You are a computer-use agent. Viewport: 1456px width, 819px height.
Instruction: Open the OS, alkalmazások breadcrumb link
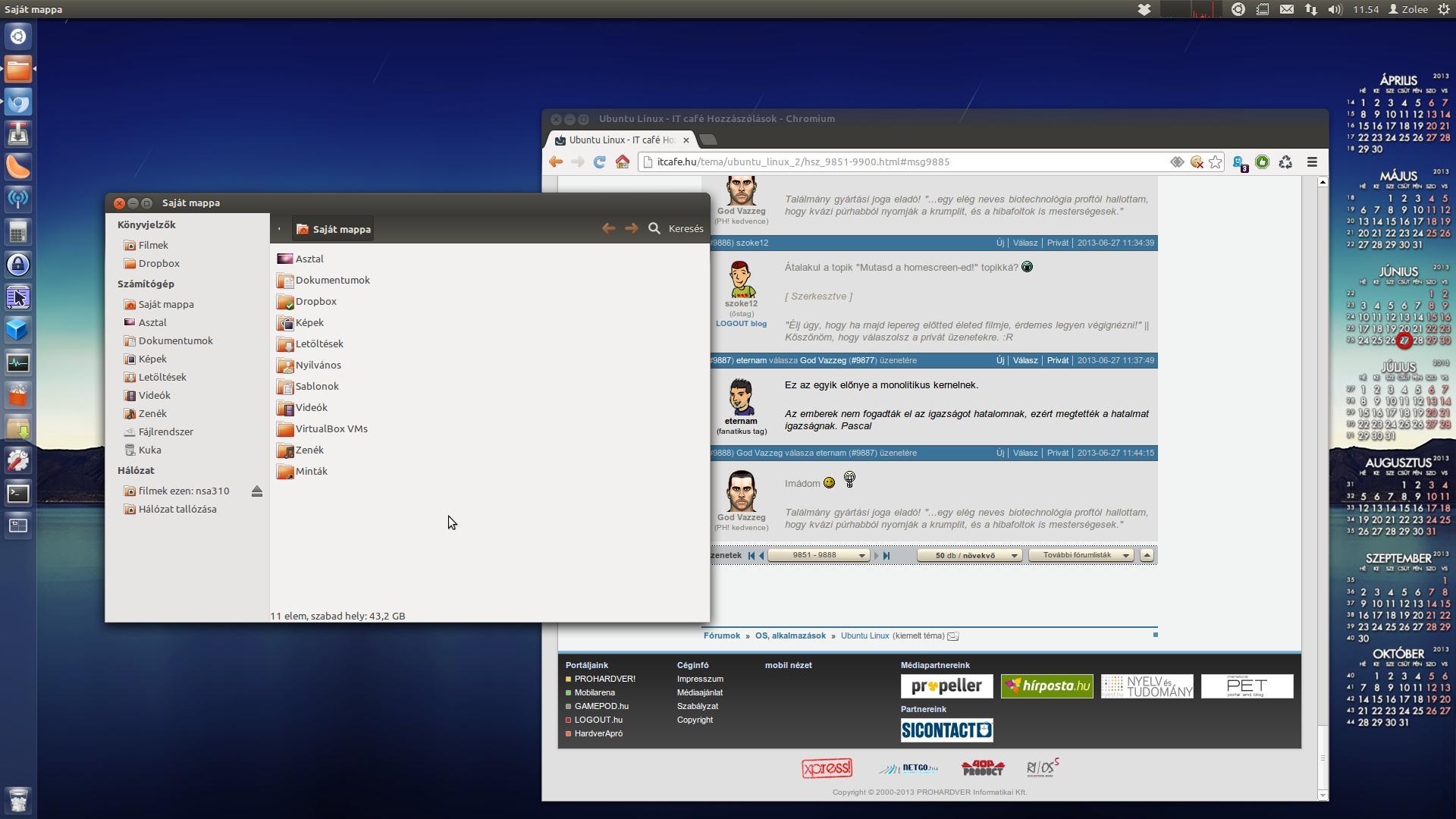[790, 635]
